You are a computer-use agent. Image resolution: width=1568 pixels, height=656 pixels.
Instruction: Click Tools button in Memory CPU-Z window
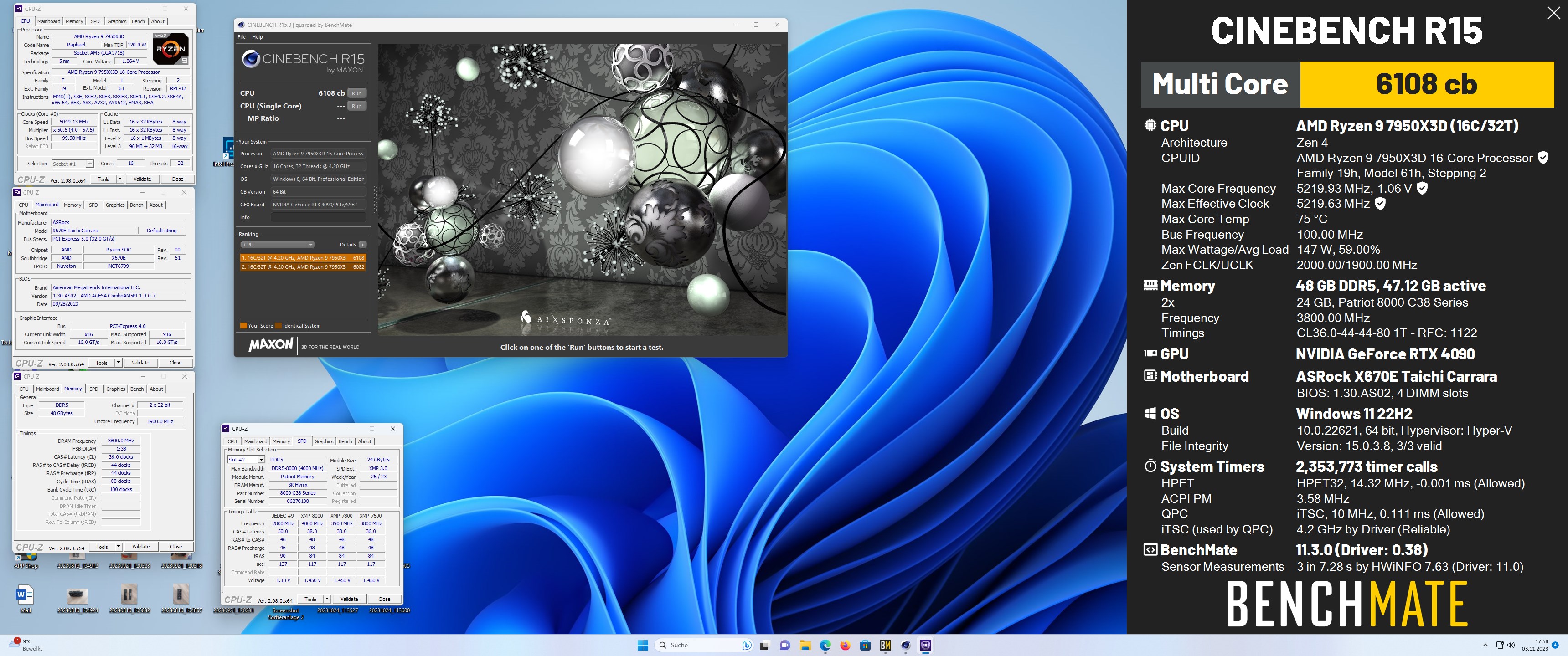[x=102, y=547]
